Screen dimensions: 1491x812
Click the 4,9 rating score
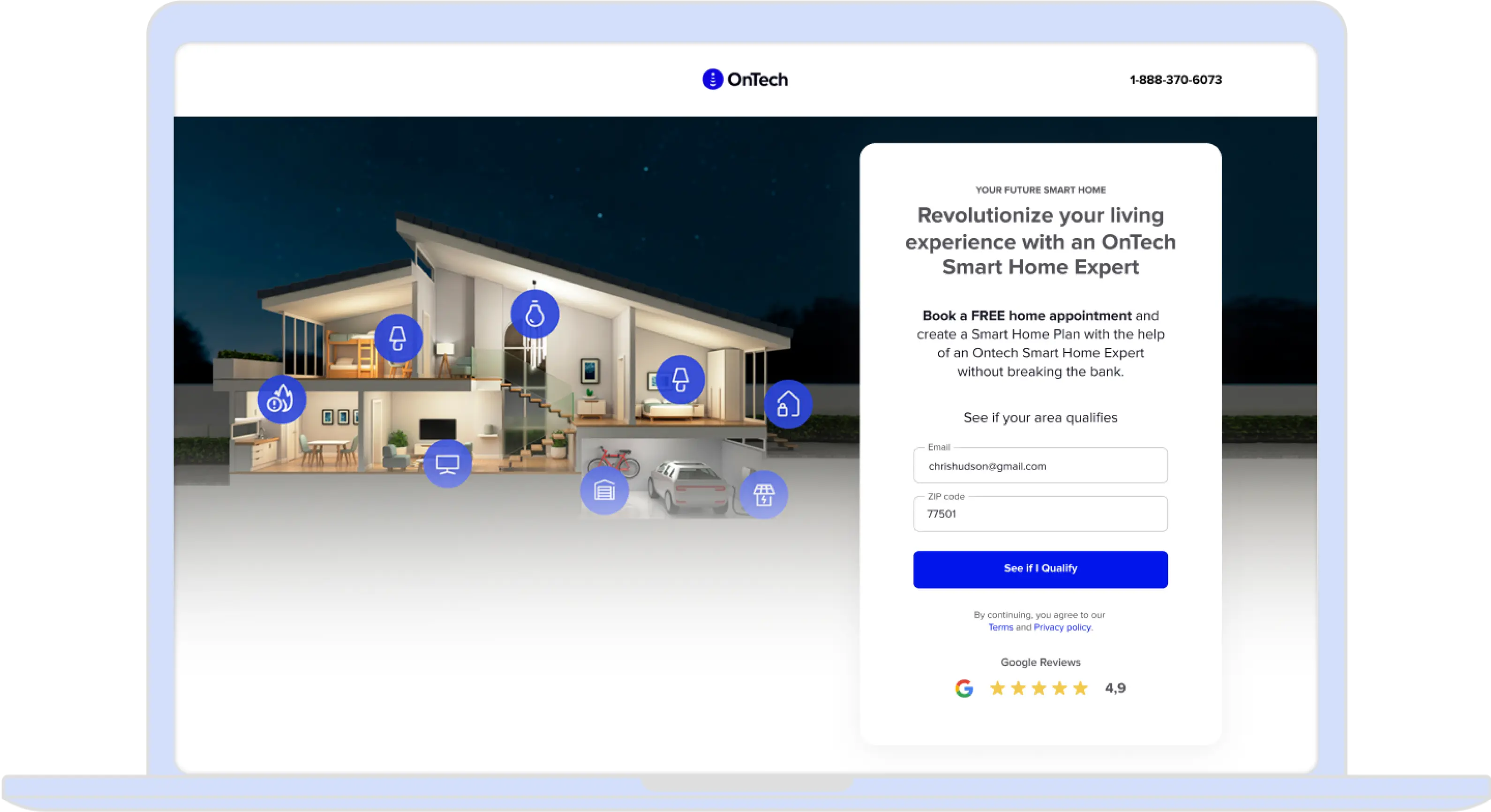point(1115,688)
